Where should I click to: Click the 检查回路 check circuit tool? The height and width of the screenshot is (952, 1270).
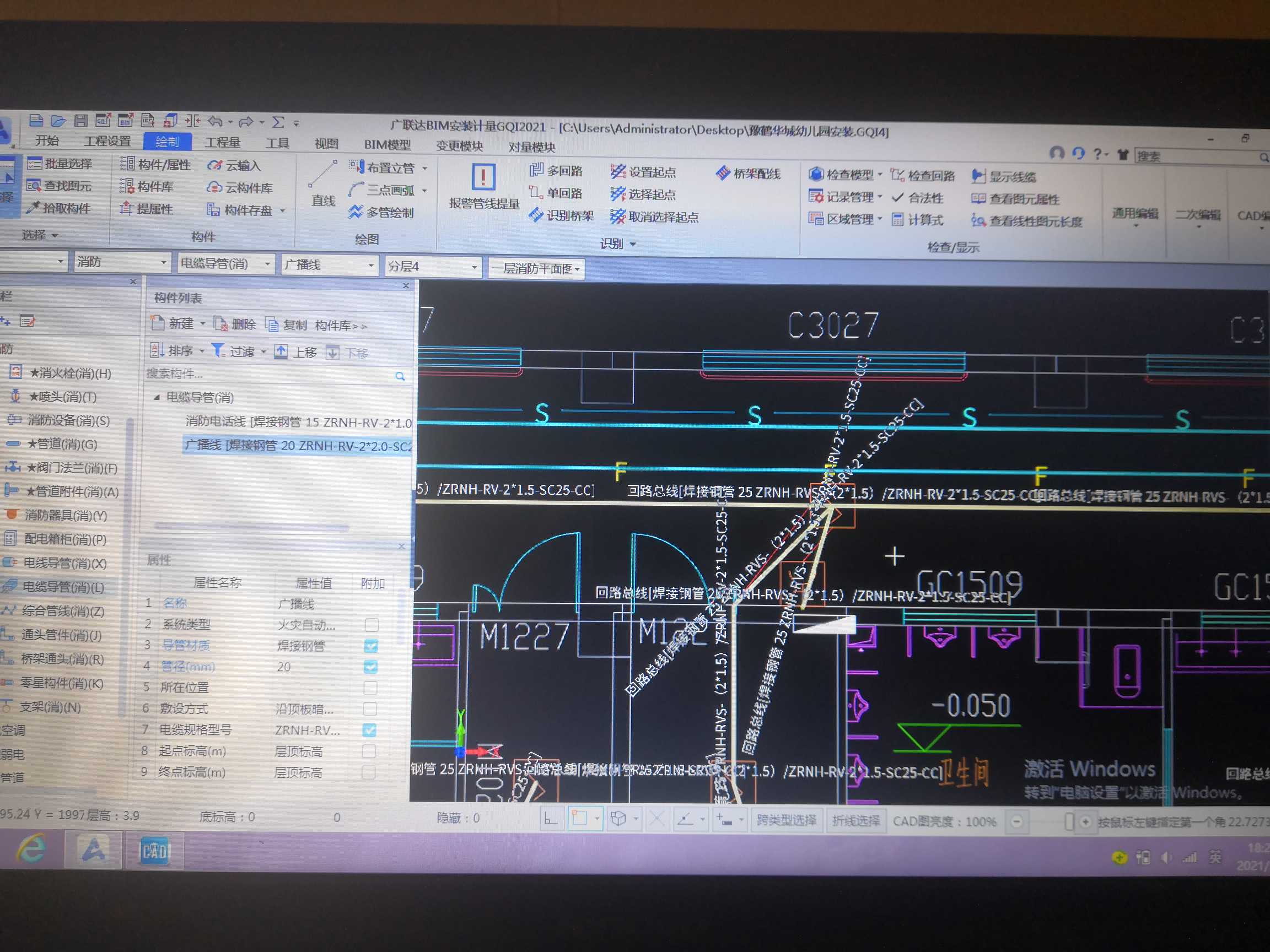click(x=923, y=176)
